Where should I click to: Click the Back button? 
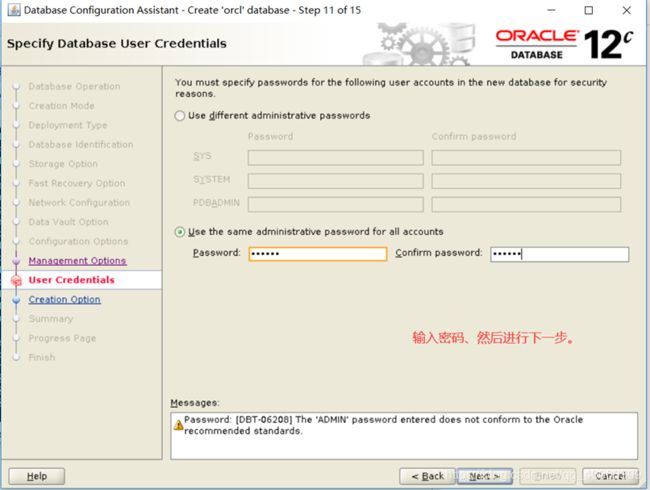coord(427,476)
